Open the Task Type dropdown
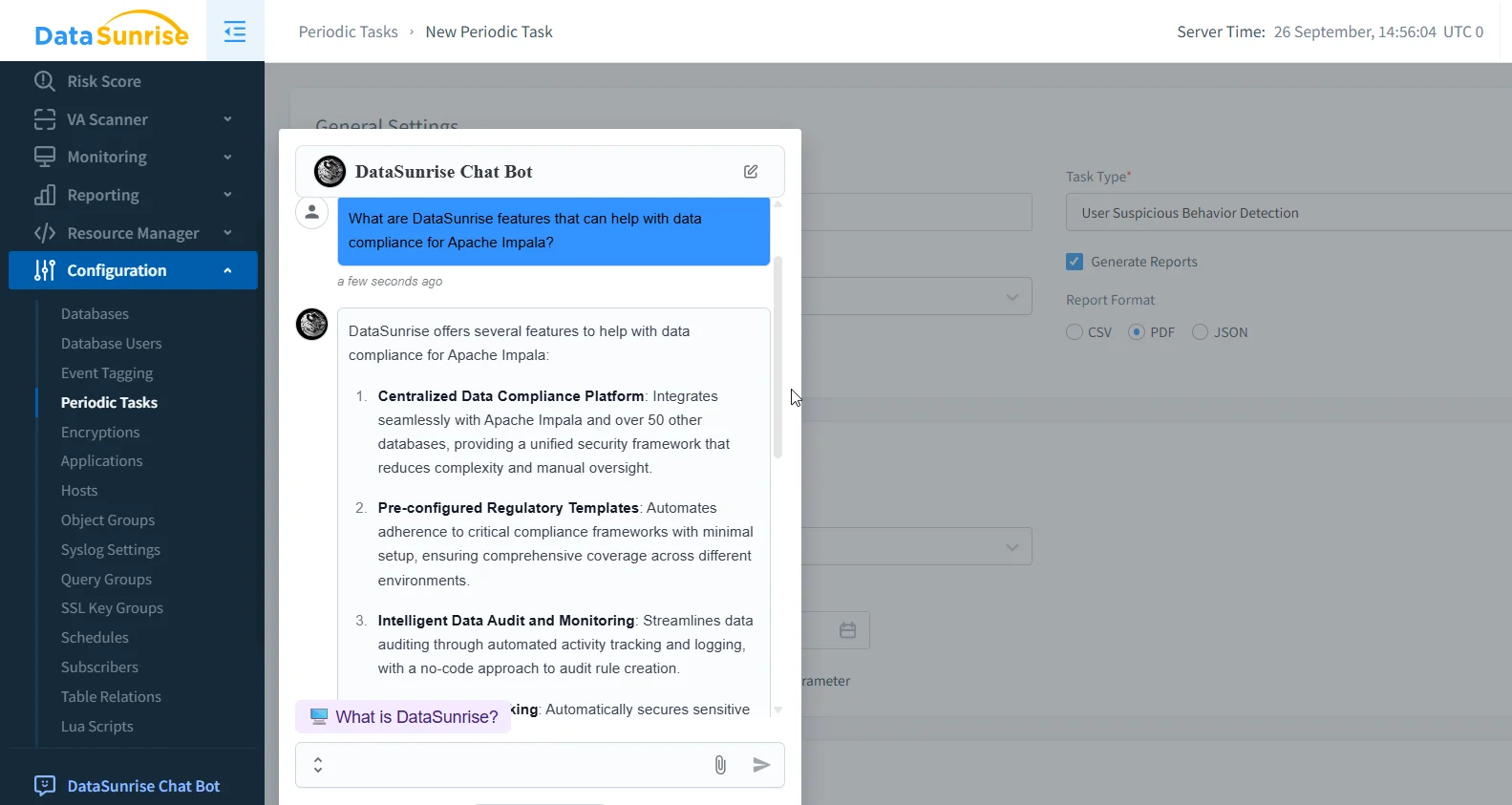 coord(1288,213)
